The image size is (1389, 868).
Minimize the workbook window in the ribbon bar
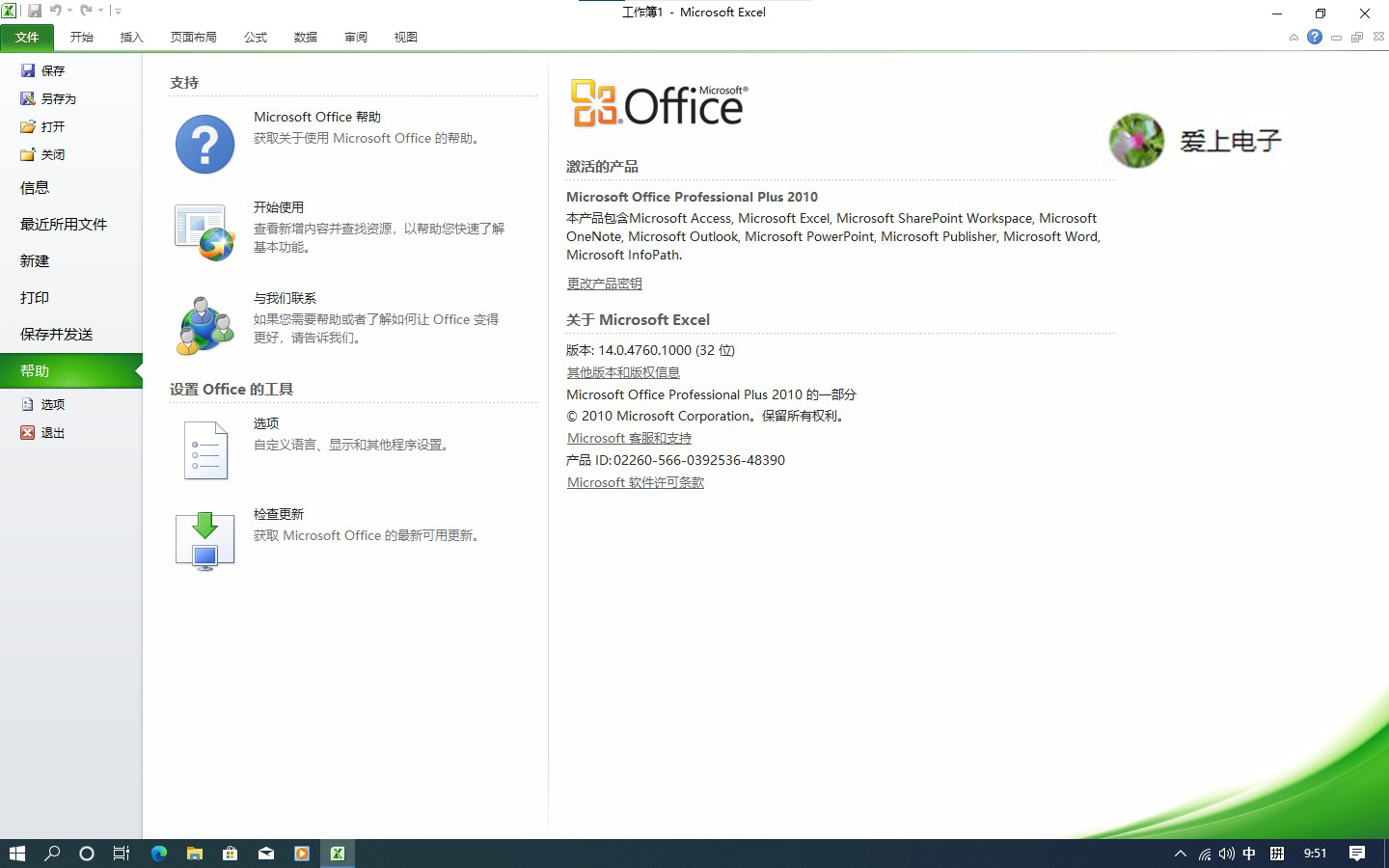pos(1336,38)
